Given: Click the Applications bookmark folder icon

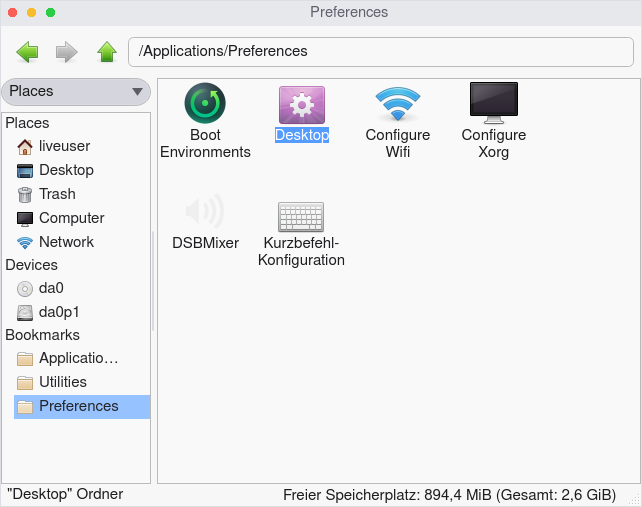Looking at the screenshot, I should 25,359.
